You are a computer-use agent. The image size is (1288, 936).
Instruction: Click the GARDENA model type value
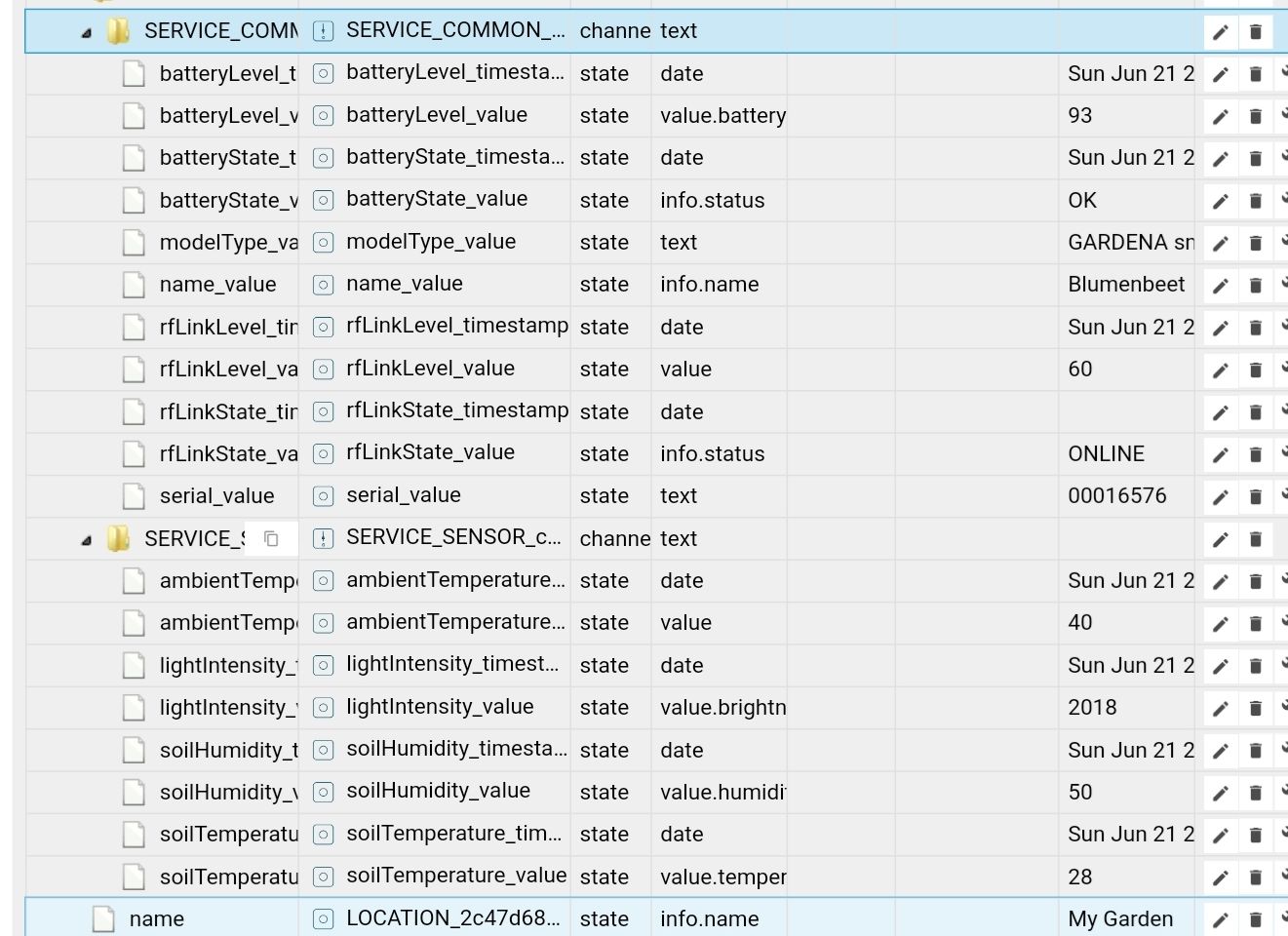[1131, 243]
